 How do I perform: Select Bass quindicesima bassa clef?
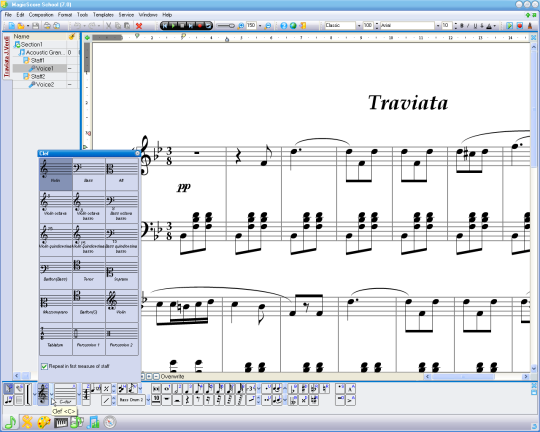pos(122,240)
